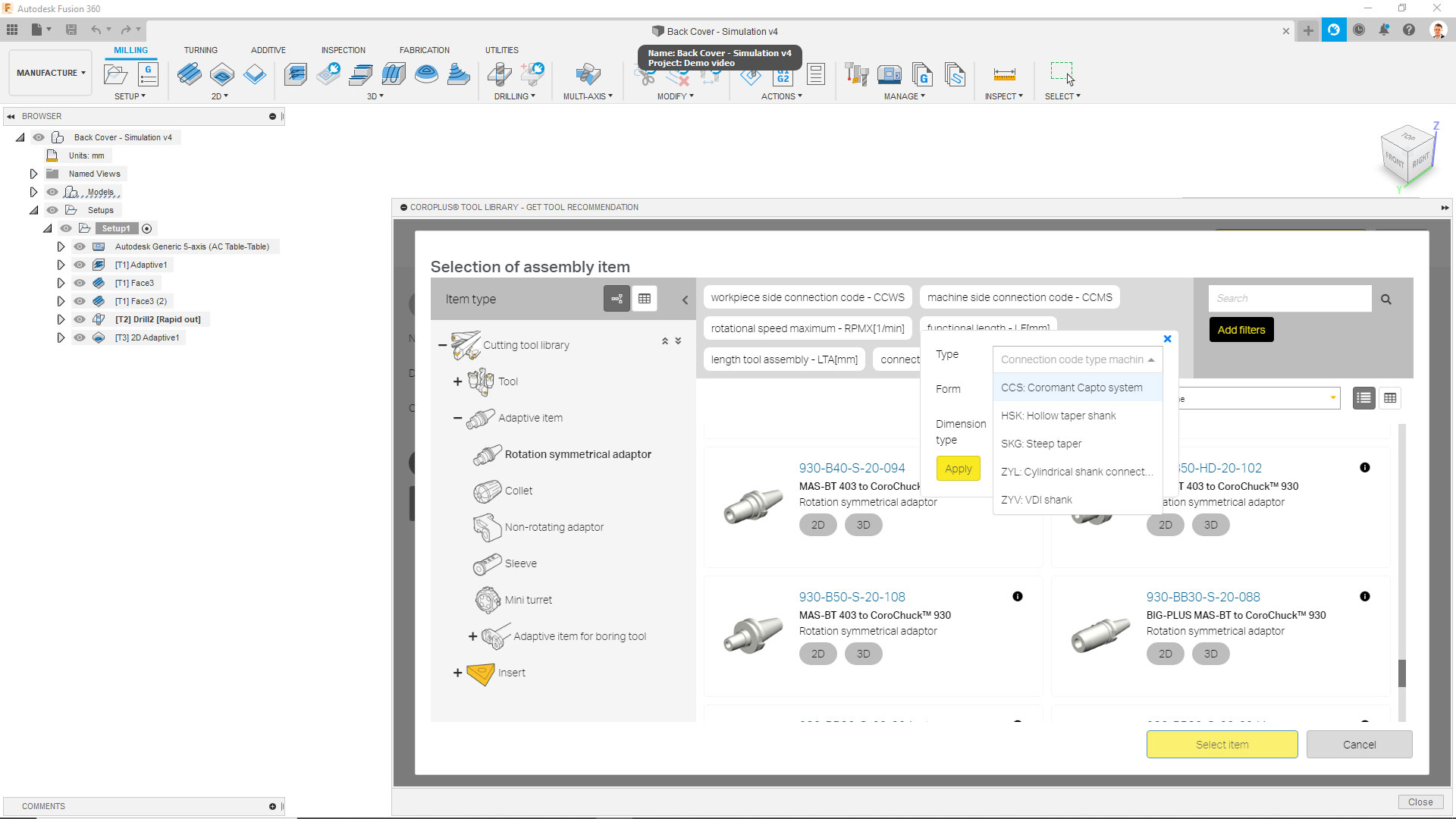Open the Connection code type dropdown
Screen dimensions: 1456x819
1077,358
